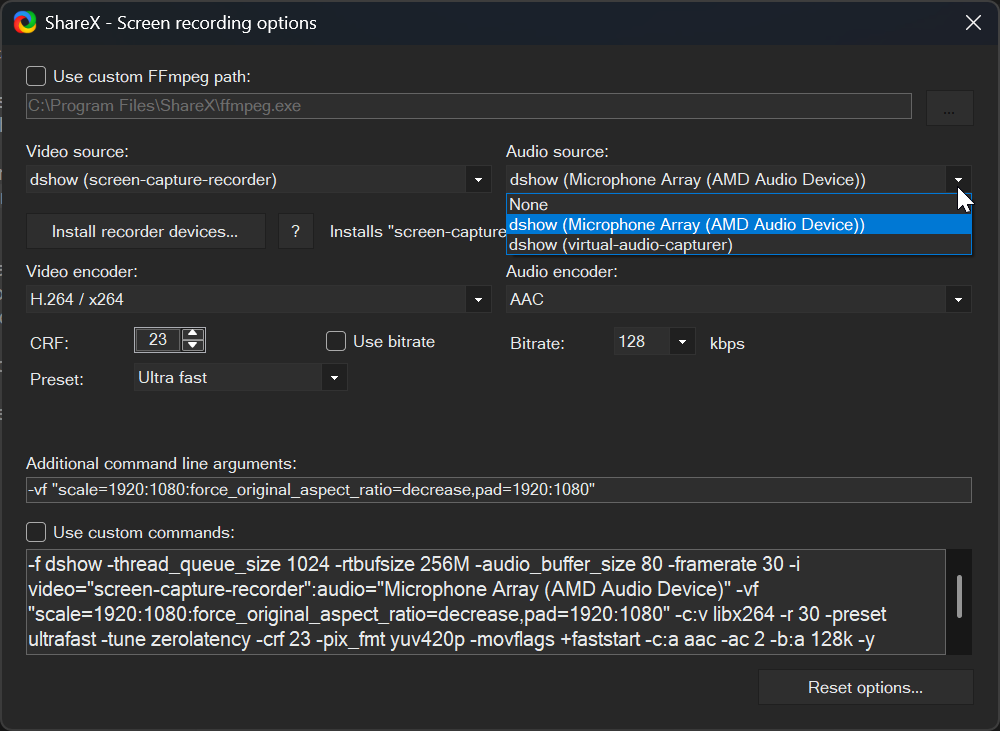
Task: Expand the Bitrate 128 dropdown
Action: [682, 342]
